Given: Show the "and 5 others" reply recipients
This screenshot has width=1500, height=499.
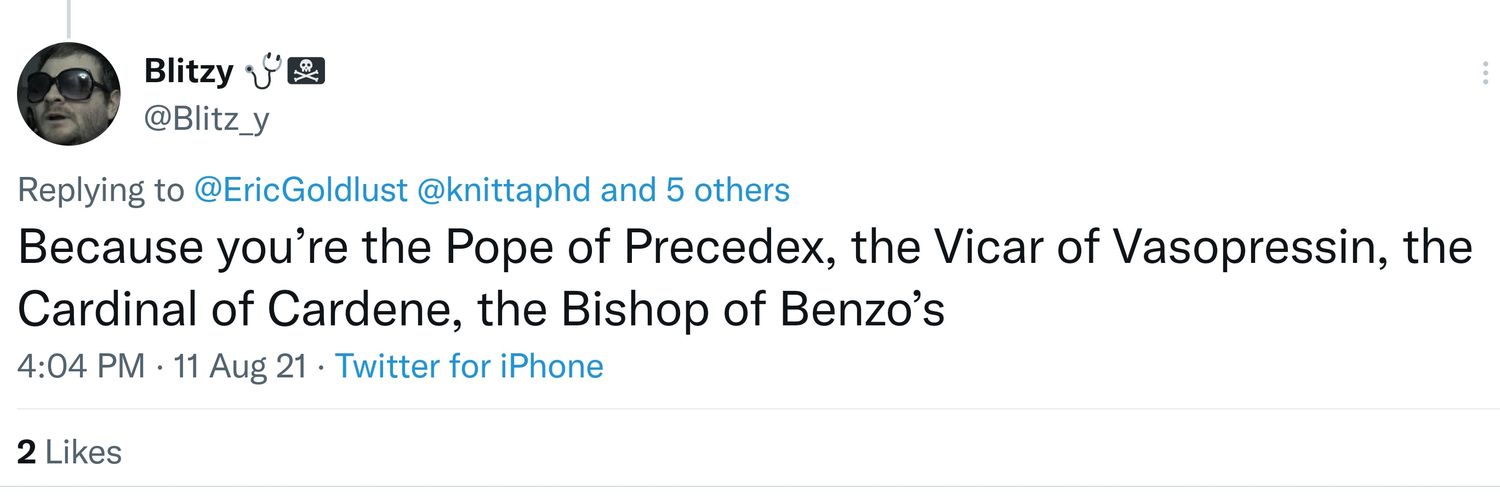Looking at the screenshot, I should [x=695, y=190].
